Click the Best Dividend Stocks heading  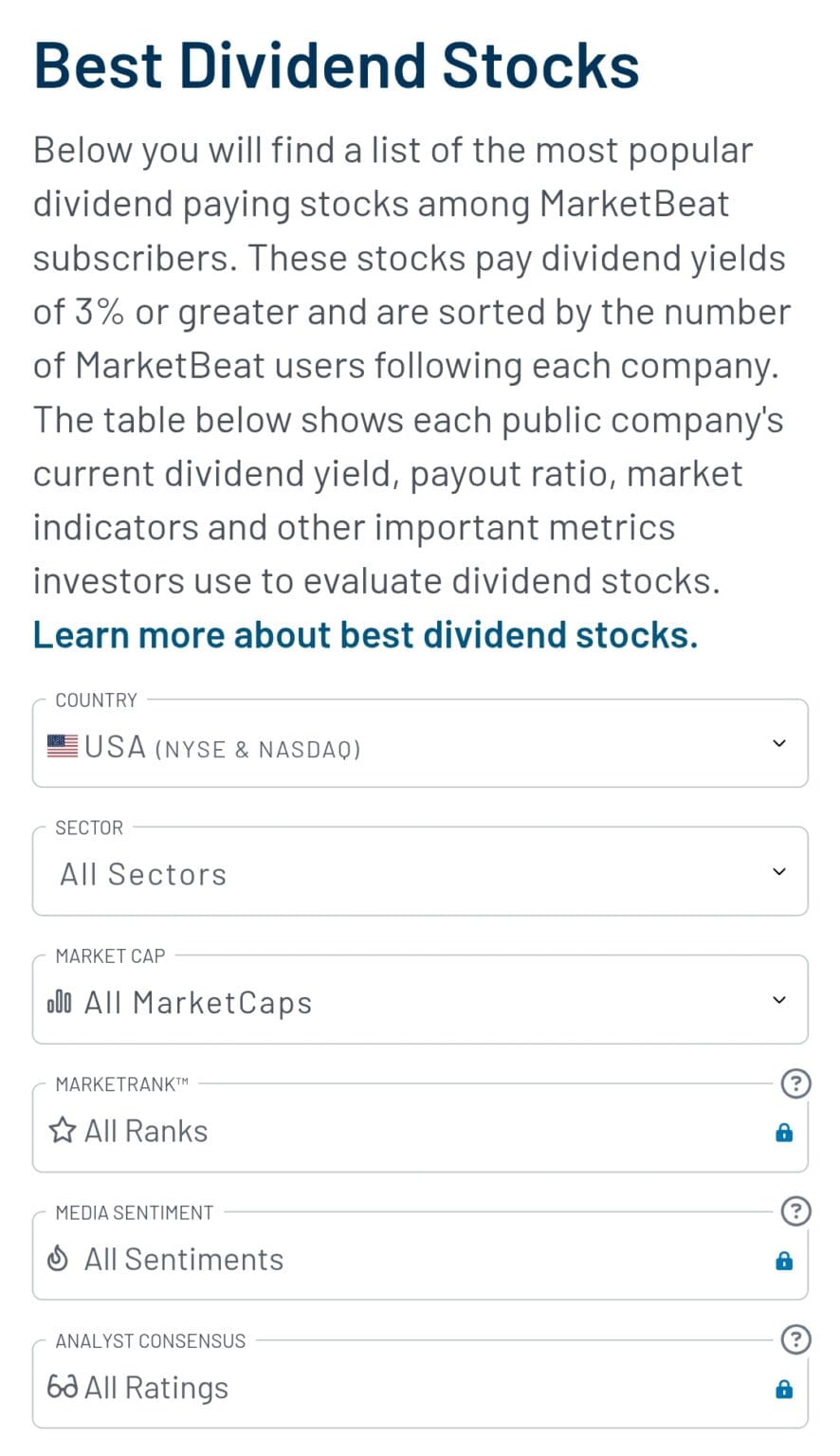coord(336,63)
